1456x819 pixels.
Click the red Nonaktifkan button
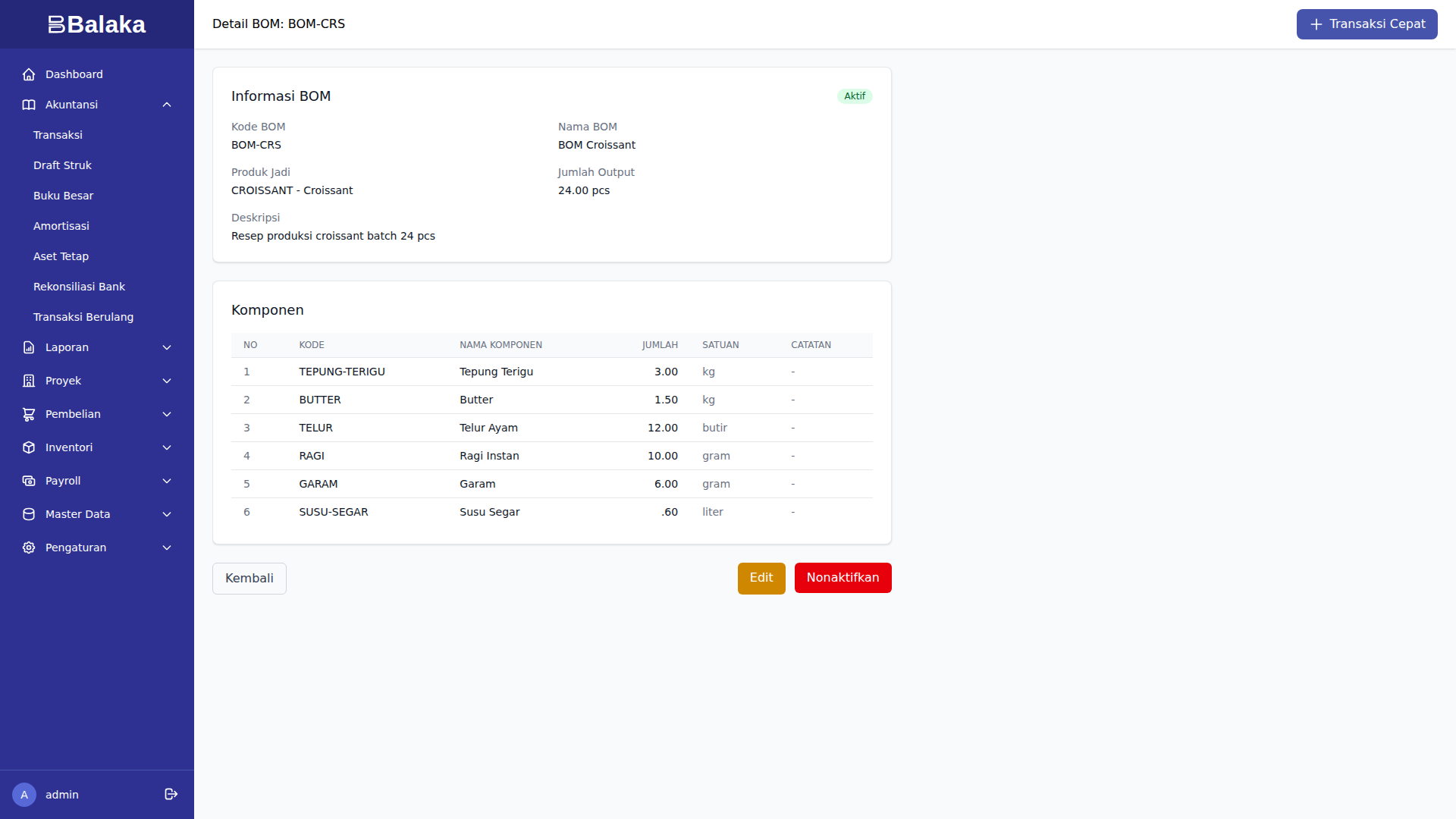point(843,578)
